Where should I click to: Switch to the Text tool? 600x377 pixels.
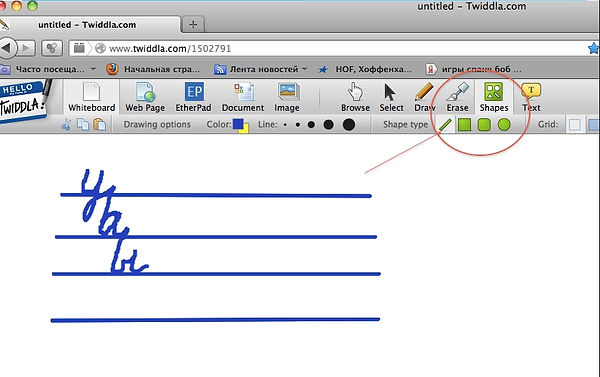pyautogui.click(x=531, y=98)
